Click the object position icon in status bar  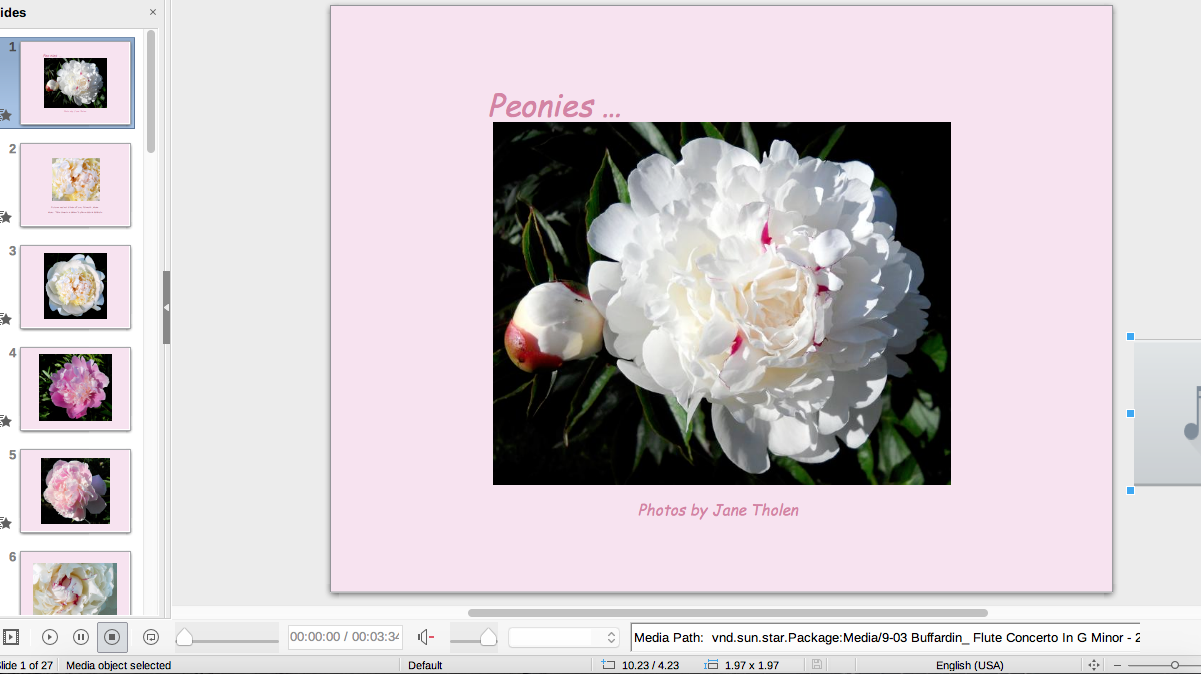click(x=609, y=665)
